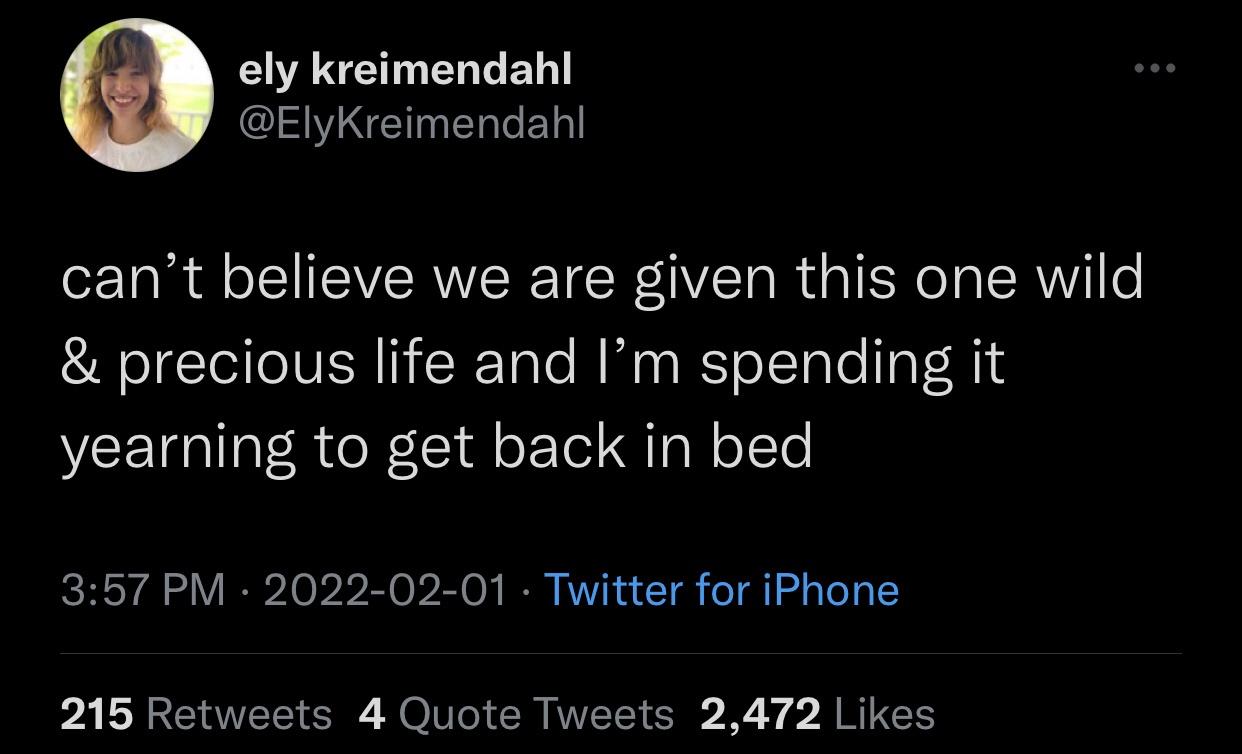Image resolution: width=1242 pixels, height=754 pixels.
Task: View the 215 Retweets list
Action: pyautogui.click(x=196, y=714)
